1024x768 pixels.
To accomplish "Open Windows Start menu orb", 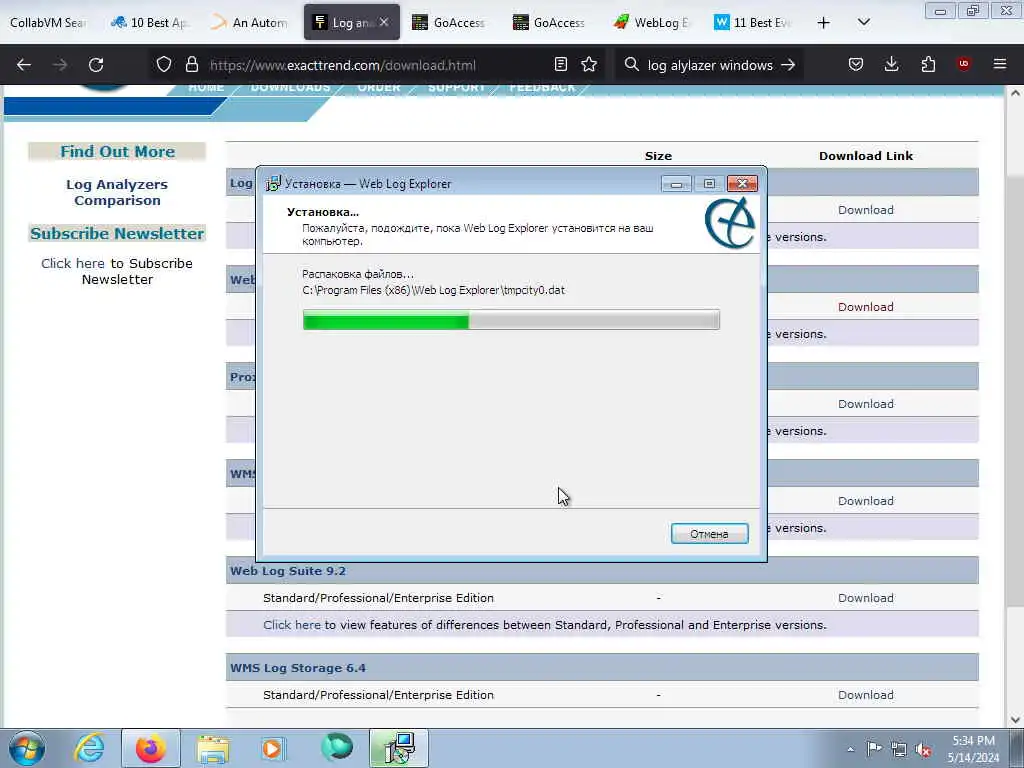I will tap(27, 748).
